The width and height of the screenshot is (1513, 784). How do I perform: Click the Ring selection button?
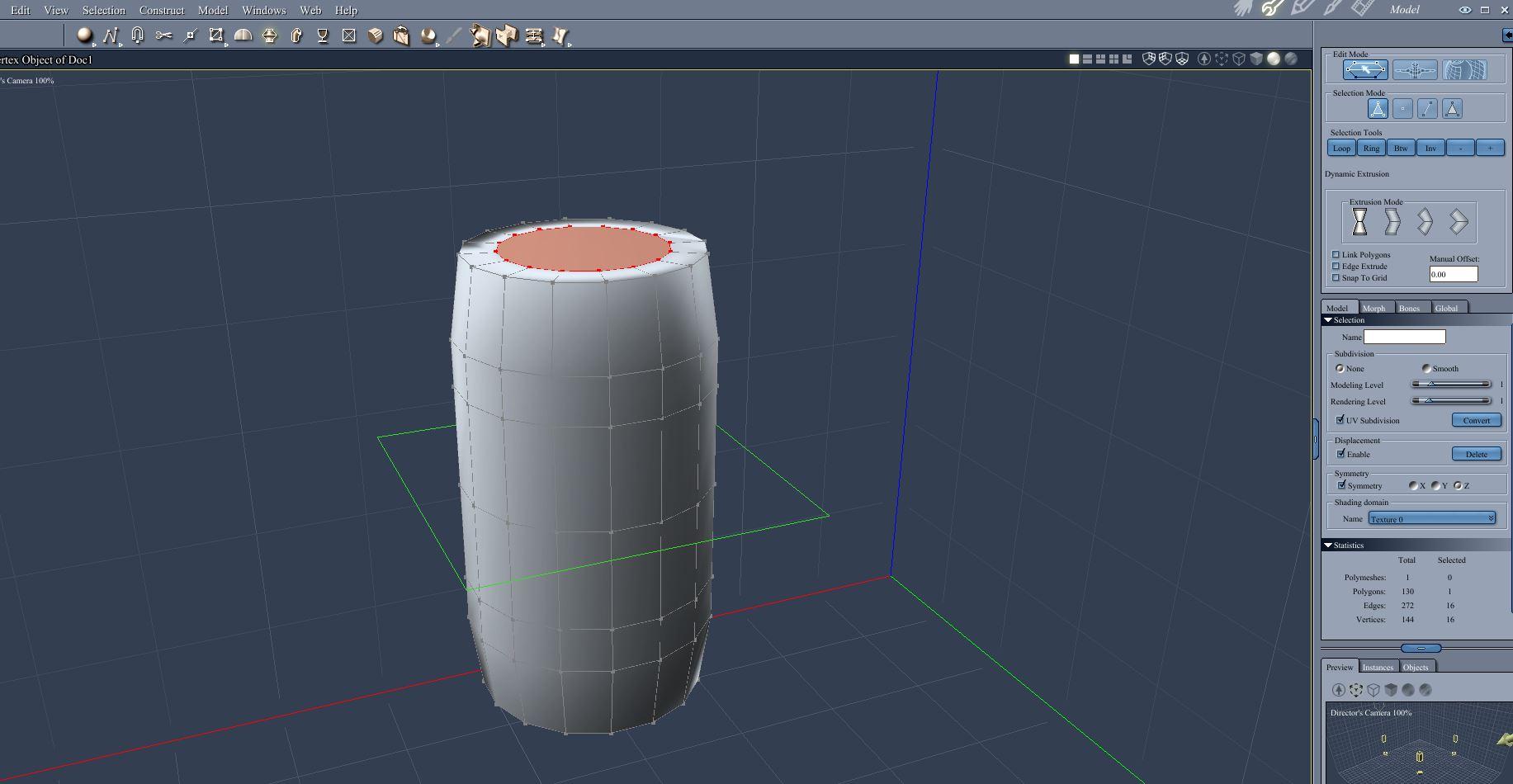pyautogui.click(x=1371, y=148)
